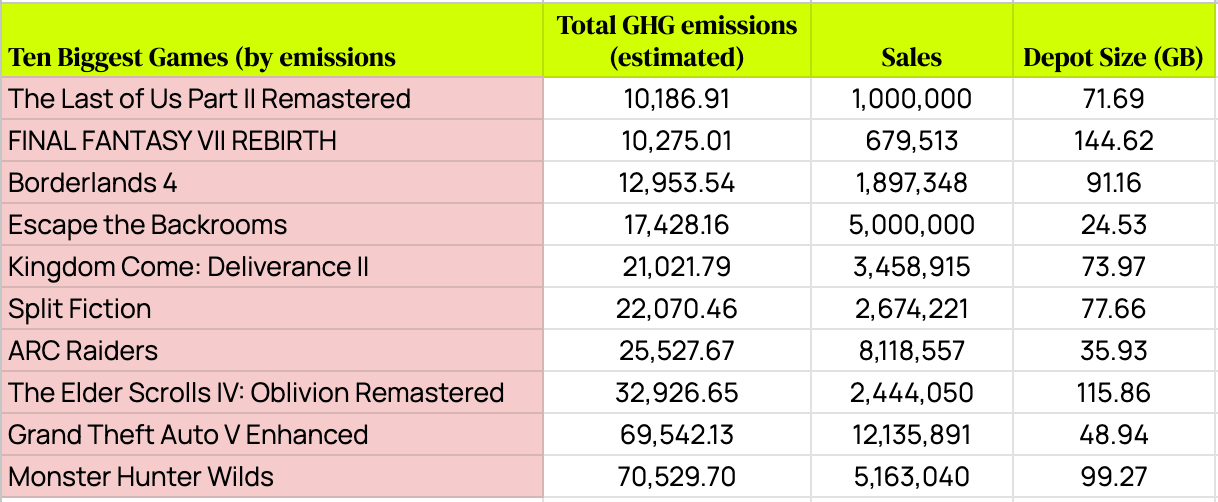Select the depot size cell 115.86
Viewport: 1218px width, 502px height.
(x=1112, y=393)
